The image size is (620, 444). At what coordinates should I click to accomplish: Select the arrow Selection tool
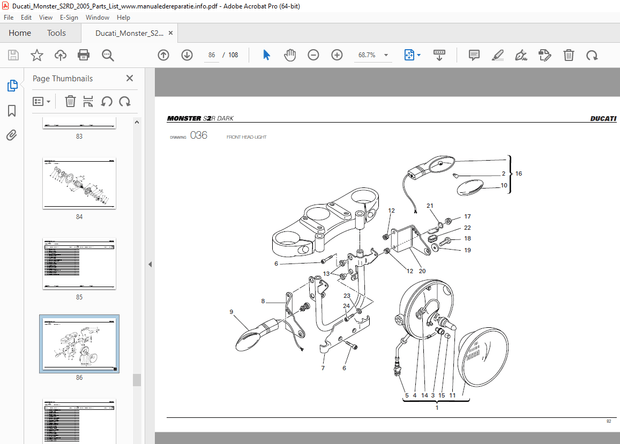click(267, 55)
